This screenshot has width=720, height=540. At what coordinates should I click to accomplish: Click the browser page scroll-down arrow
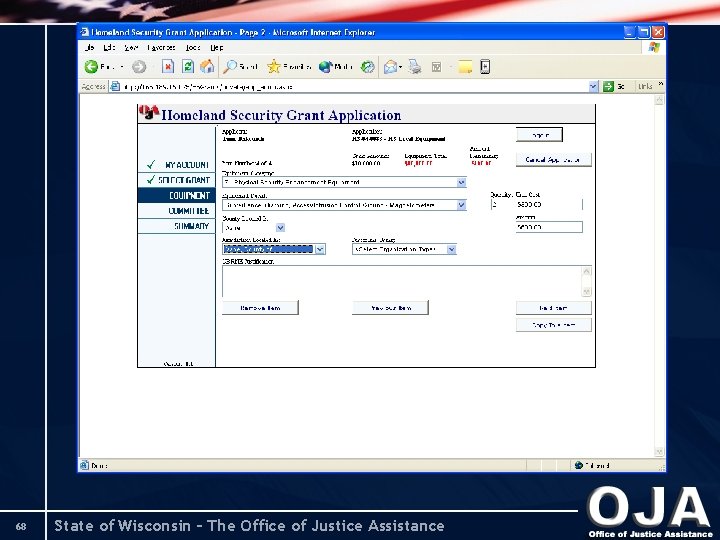(659, 452)
